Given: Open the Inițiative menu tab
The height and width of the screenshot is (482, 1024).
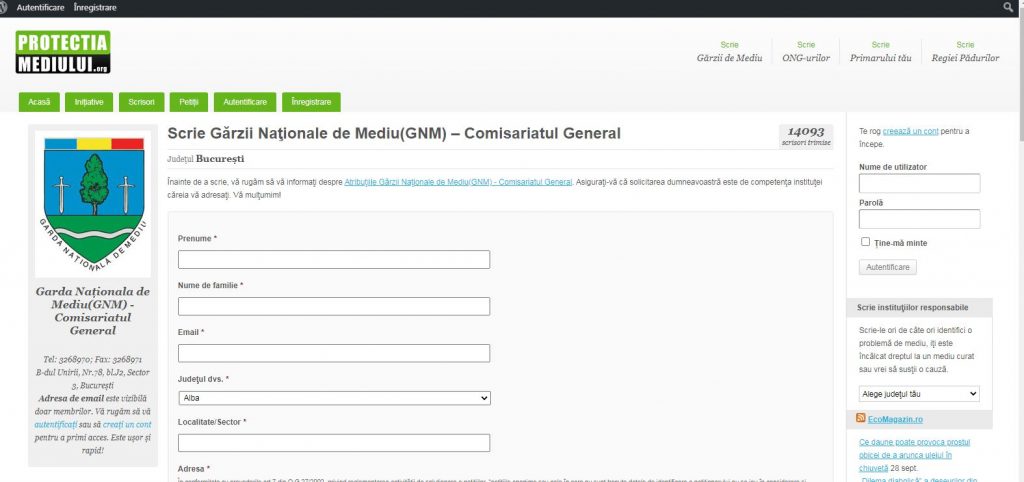Looking at the screenshot, I should pyautogui.click(x=89, y=102).
